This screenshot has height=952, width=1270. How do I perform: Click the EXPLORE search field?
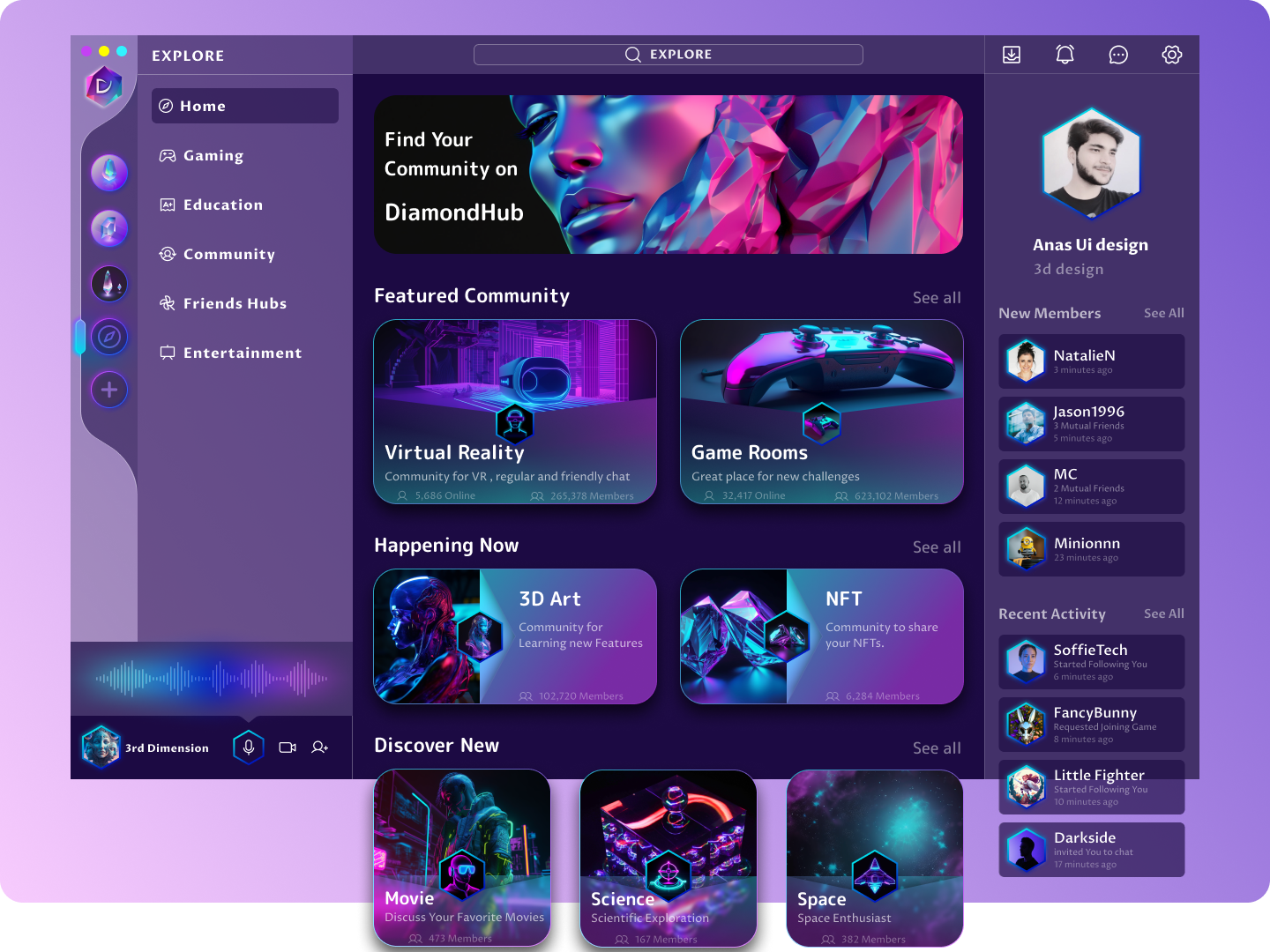coord(668,54)
